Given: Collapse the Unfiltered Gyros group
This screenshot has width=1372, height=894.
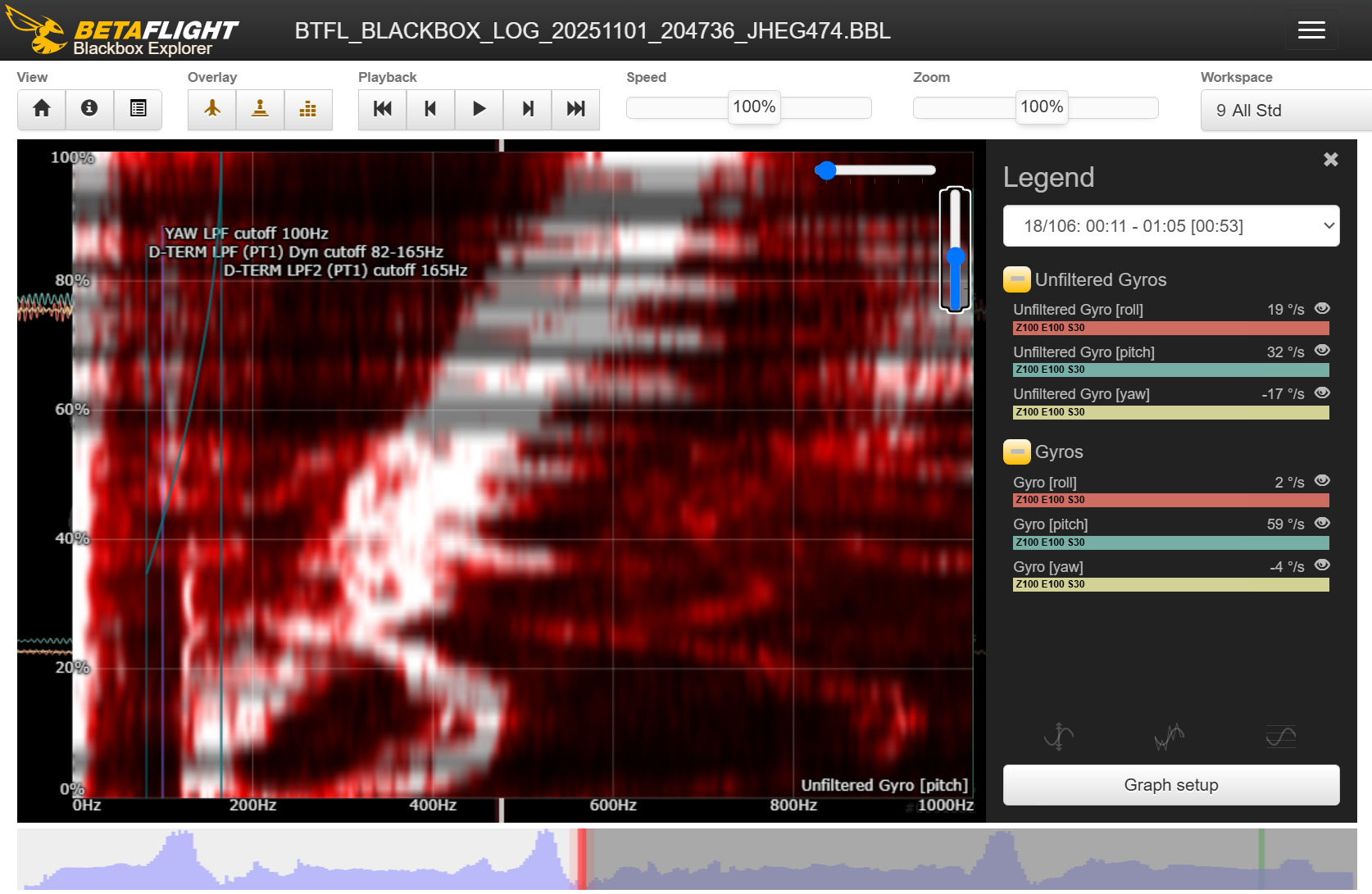Looking at the screenshot, I should (1016, 279).
